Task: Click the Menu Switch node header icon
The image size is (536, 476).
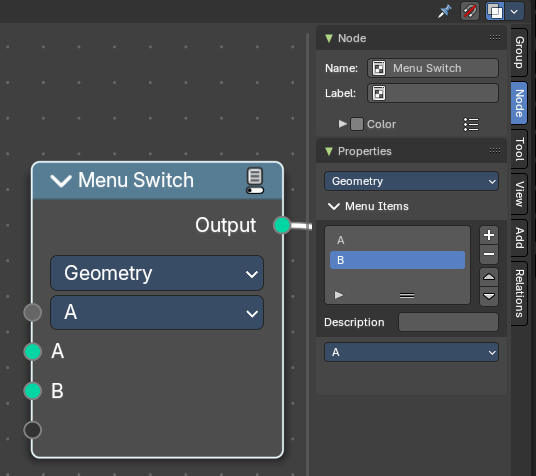Action: (255, 181)
